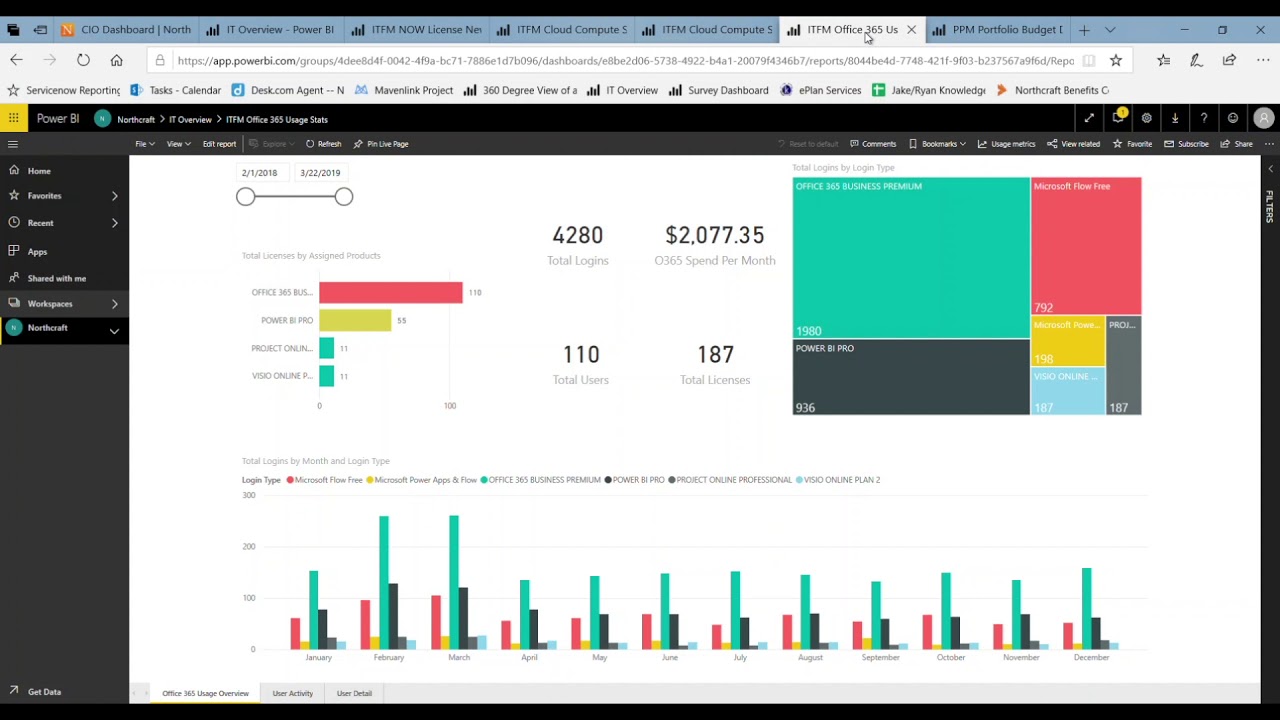Click the browser back arrow
The width and height of the screenshot is (1280, 720).
pyautogui.click(x=16, y=61)
